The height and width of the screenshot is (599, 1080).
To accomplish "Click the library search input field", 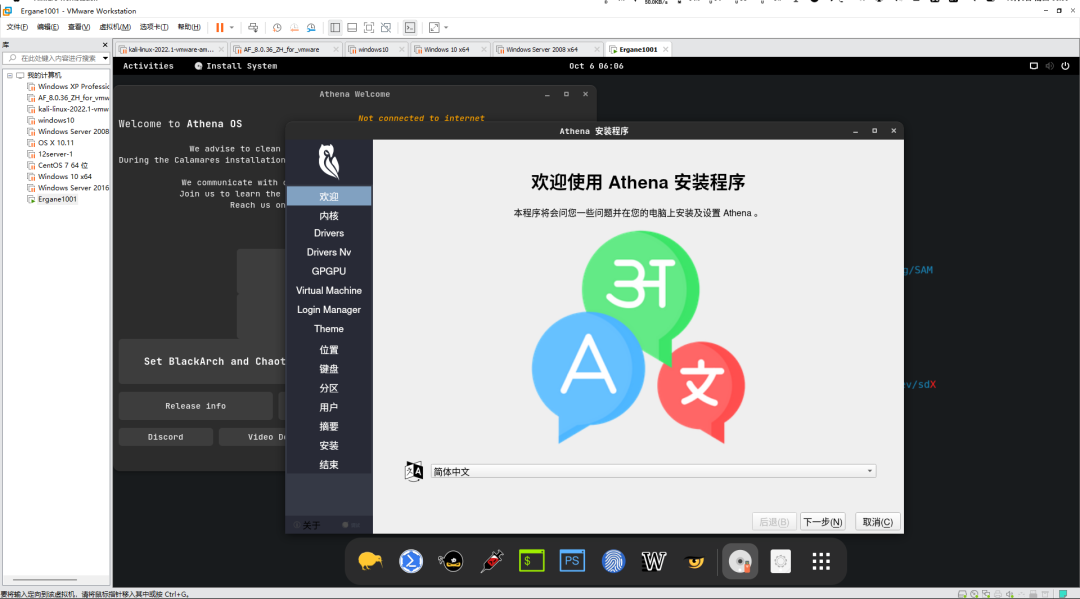I will coord(55,59).
